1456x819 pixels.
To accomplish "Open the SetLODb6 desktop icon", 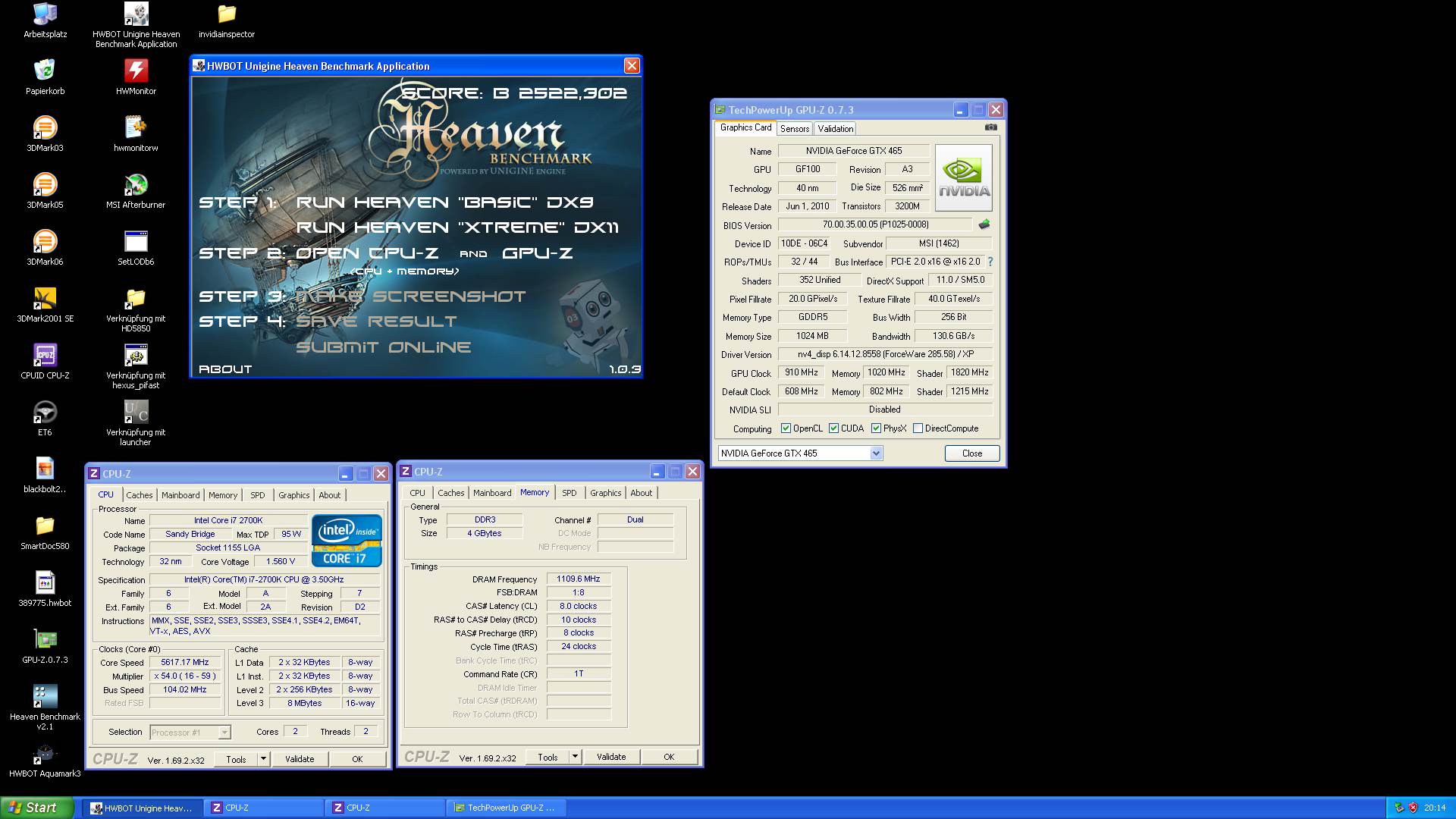I will pos(136,248).
